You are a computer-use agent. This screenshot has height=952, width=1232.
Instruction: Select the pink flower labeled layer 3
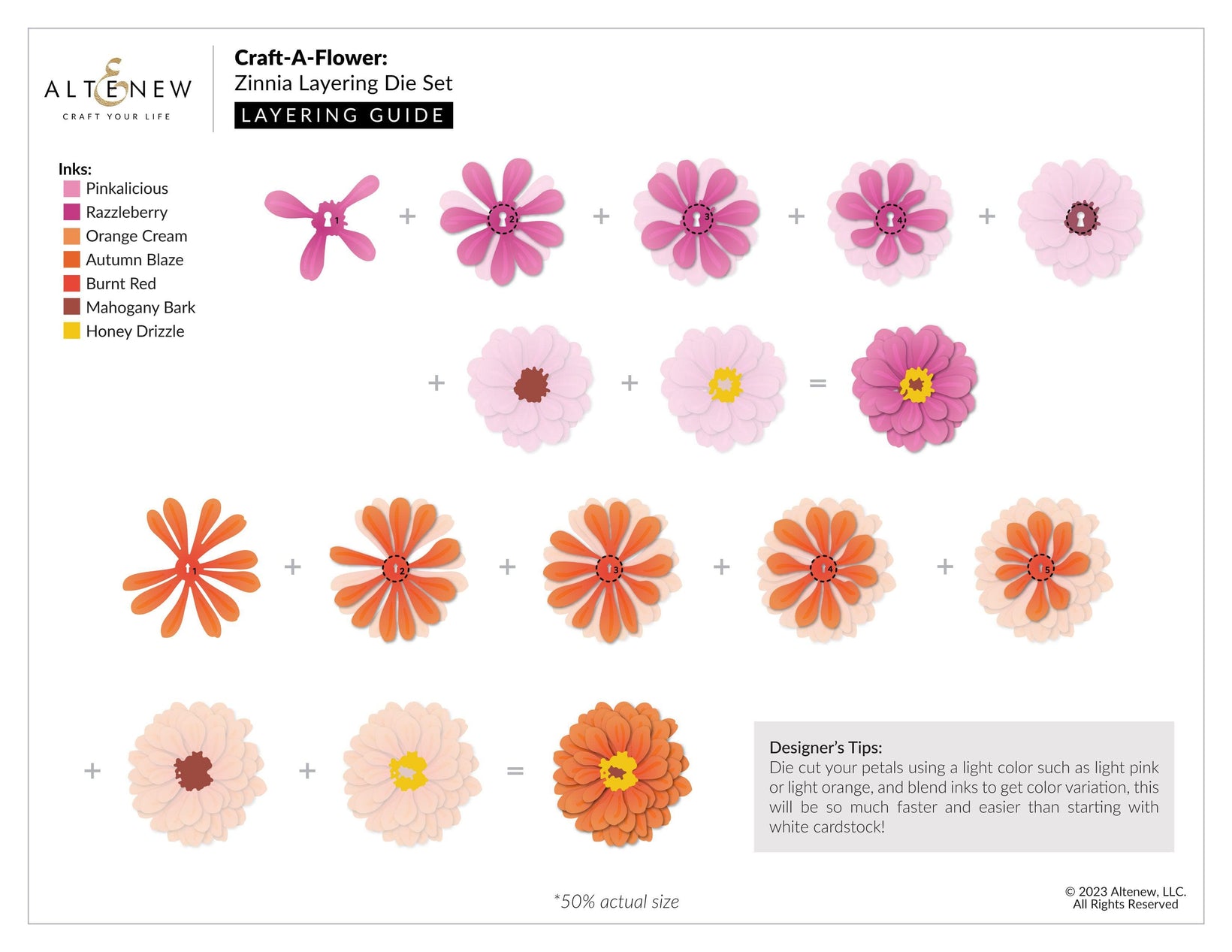[696, 220]
